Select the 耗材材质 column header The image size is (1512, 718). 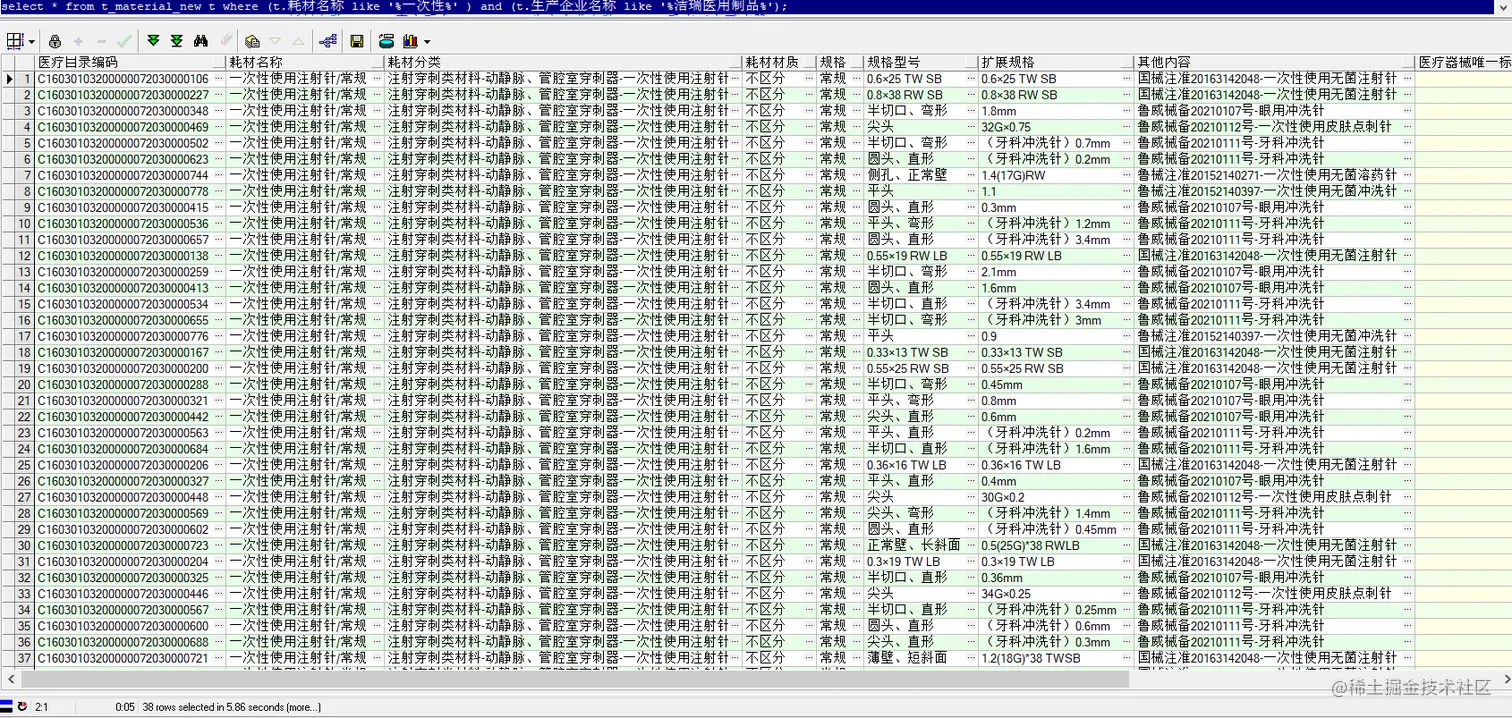pos(779,62)
